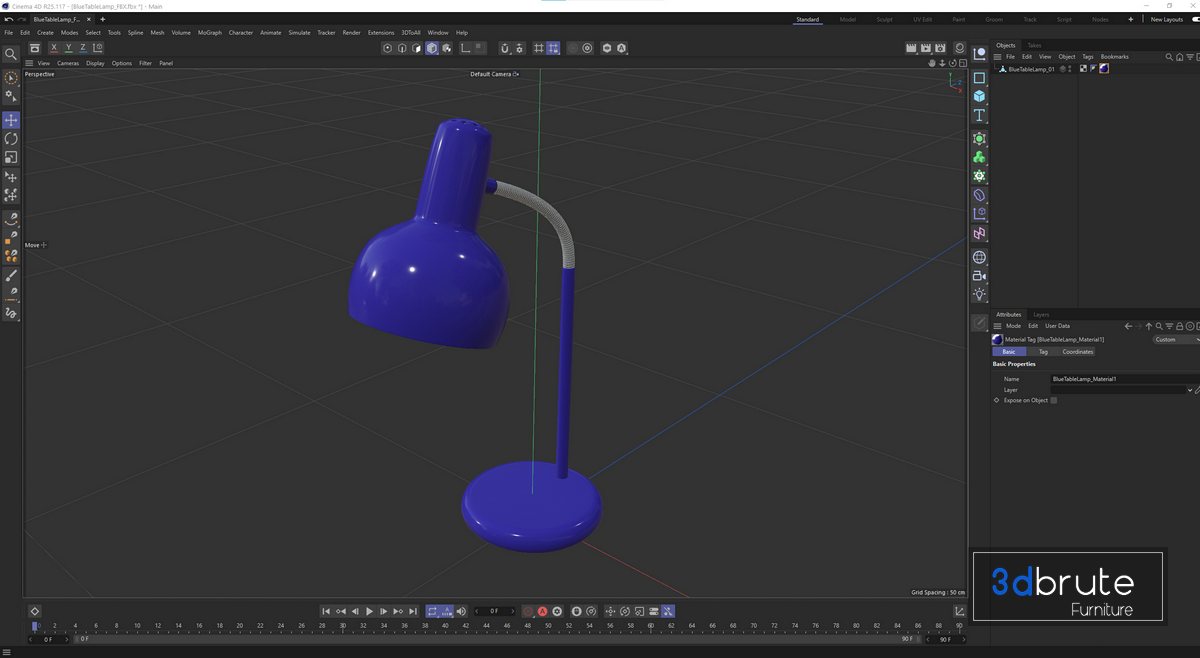1200x658 pixels.
Task: Add a Light object from palette
Action: [x=979, y=295]
